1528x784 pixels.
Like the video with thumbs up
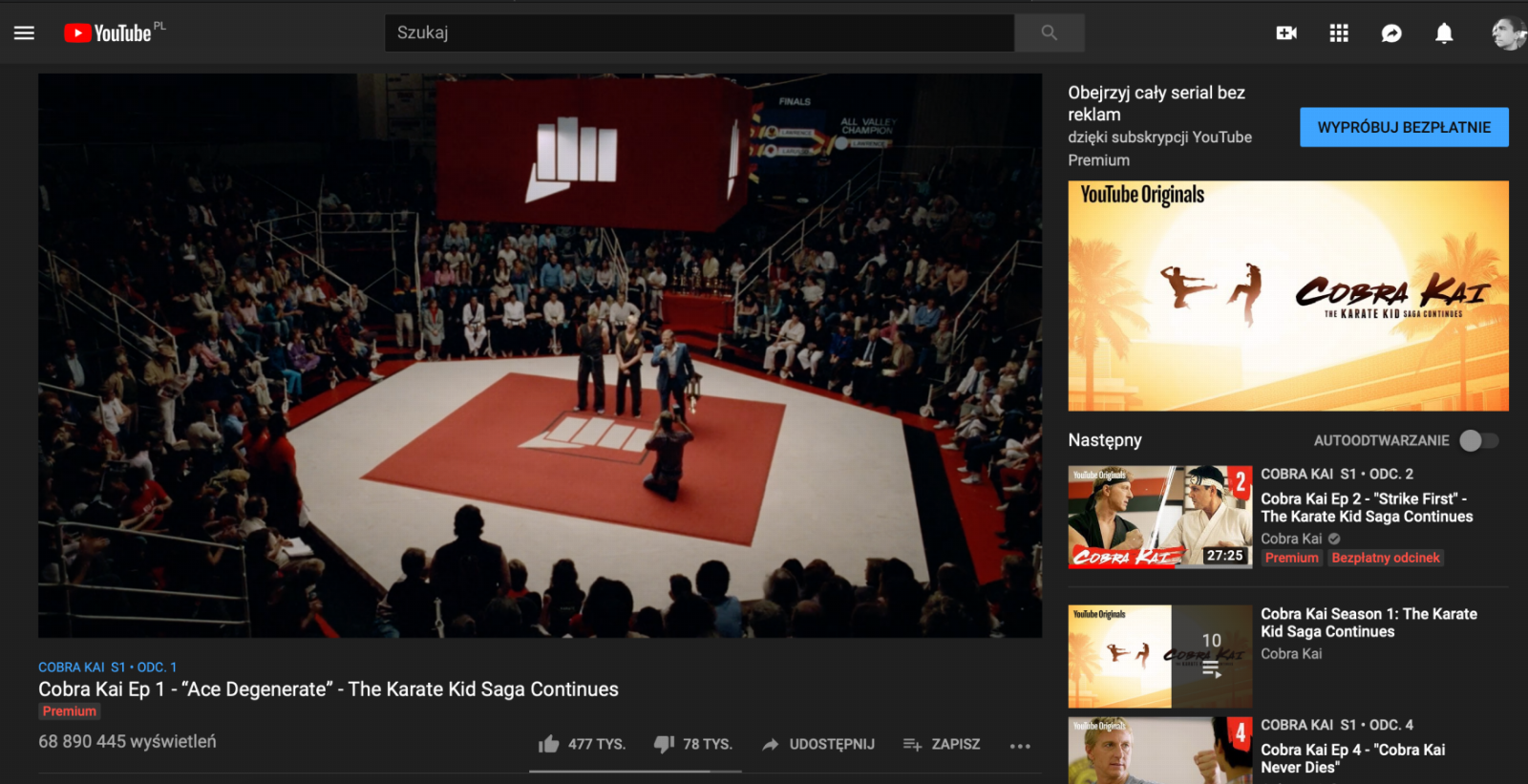pos(582,744)
